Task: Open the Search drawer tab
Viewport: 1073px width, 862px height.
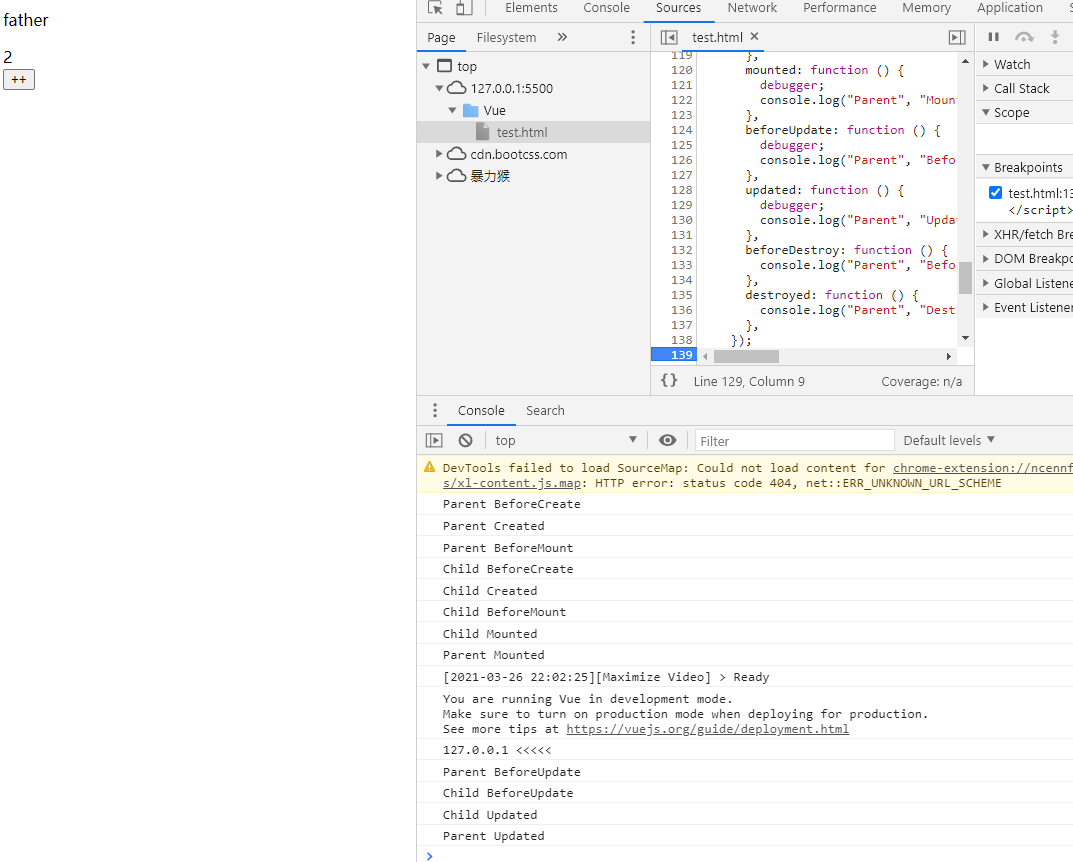Action: pyautogui.click(x=545, y=410)
